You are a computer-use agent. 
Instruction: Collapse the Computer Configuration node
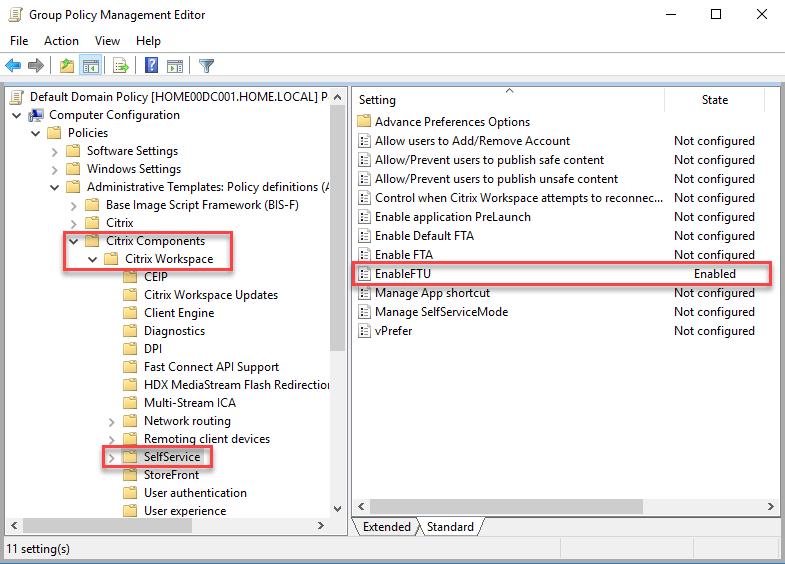point(17,116)
